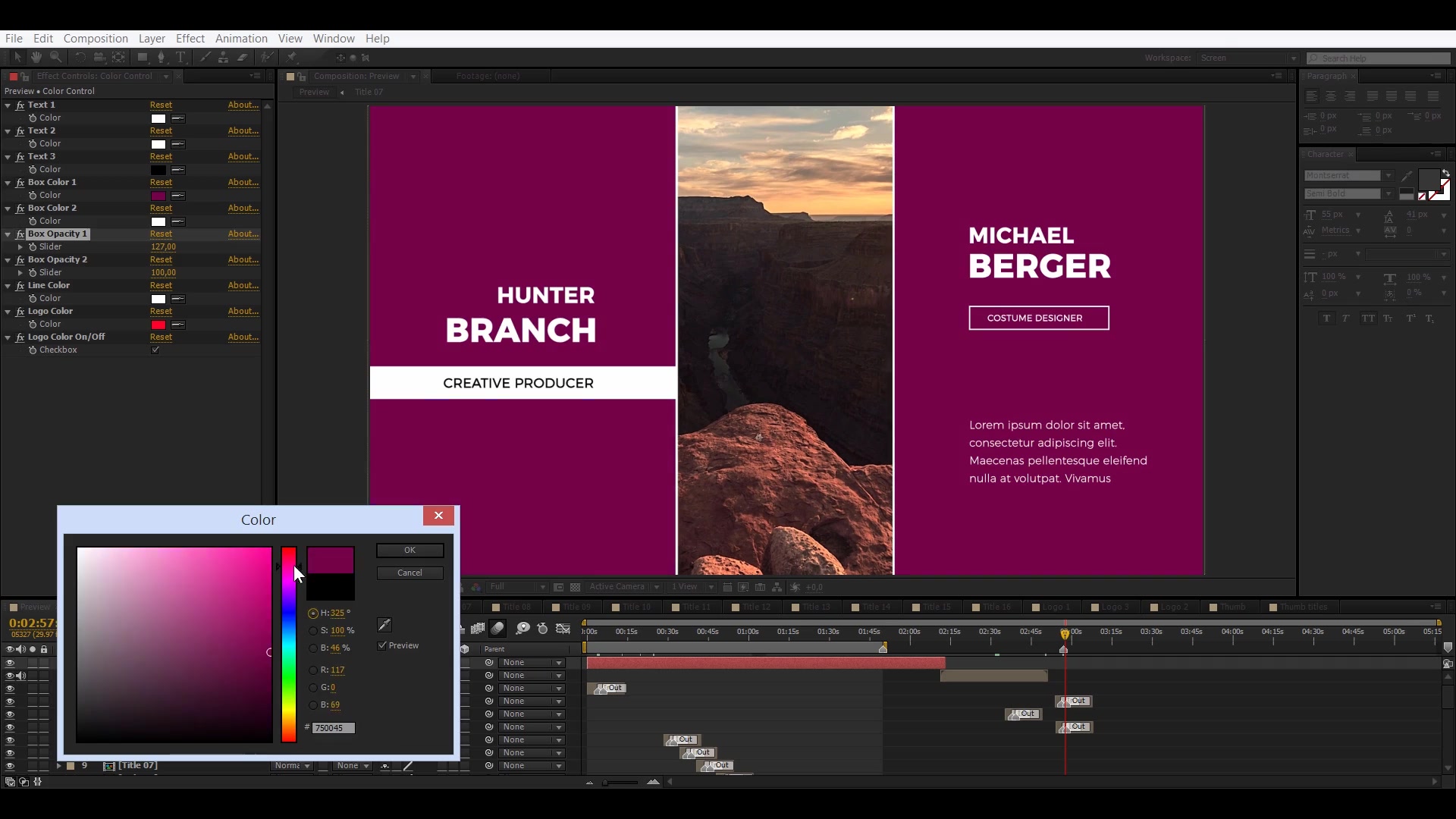
Task: Expand Text 1 layer properties
Action: [x=9, y=105]
